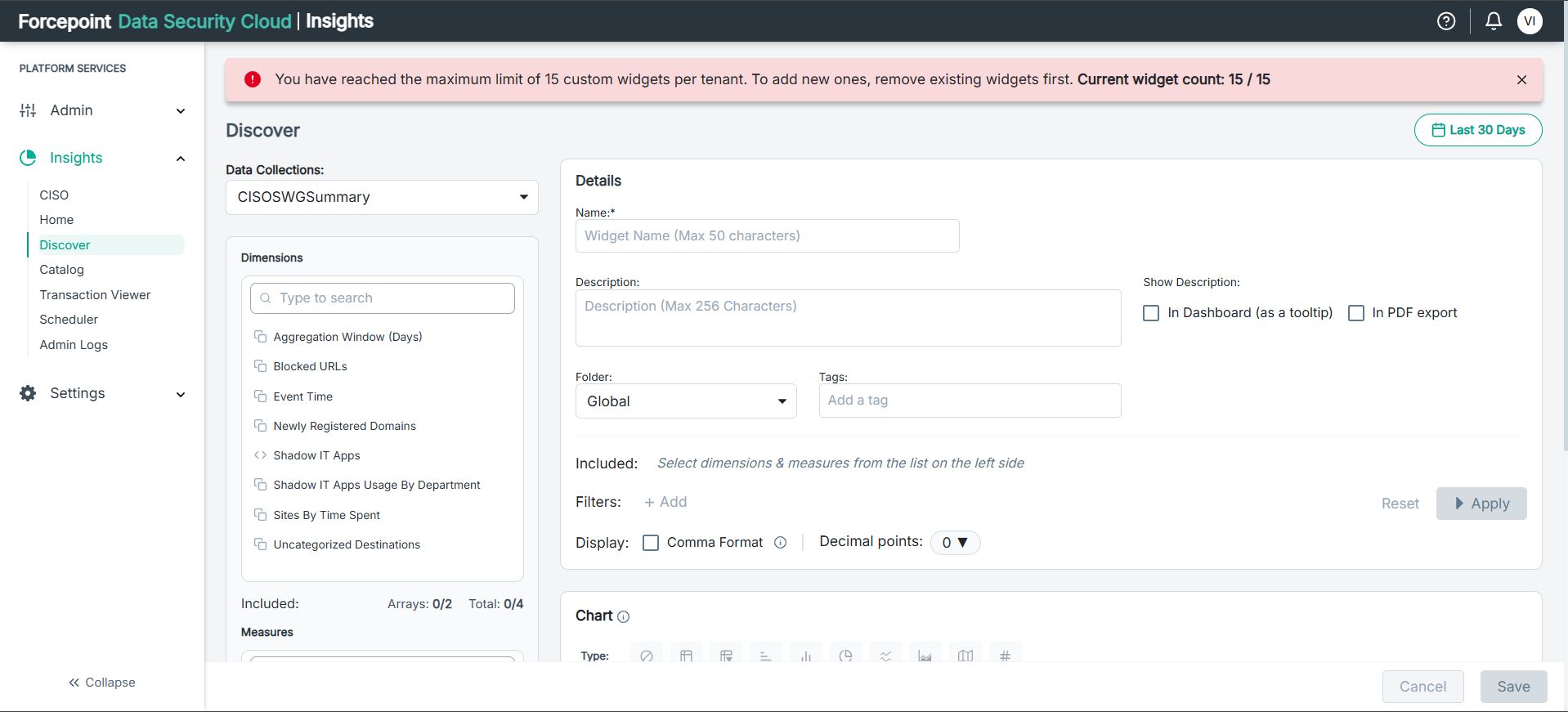Click the Last 30 Days button
The image size is (1568, 712).
click(x=1478, y=130)
